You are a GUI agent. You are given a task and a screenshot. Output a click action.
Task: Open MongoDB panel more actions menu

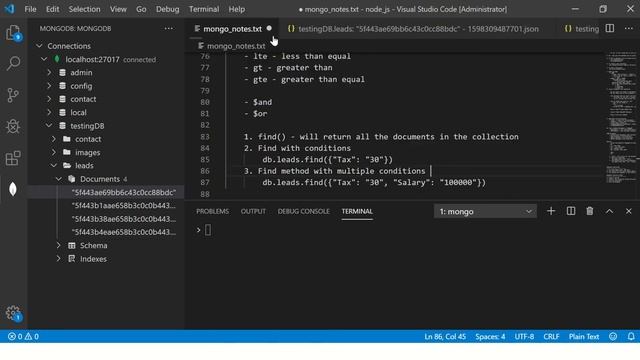[169, 29]
